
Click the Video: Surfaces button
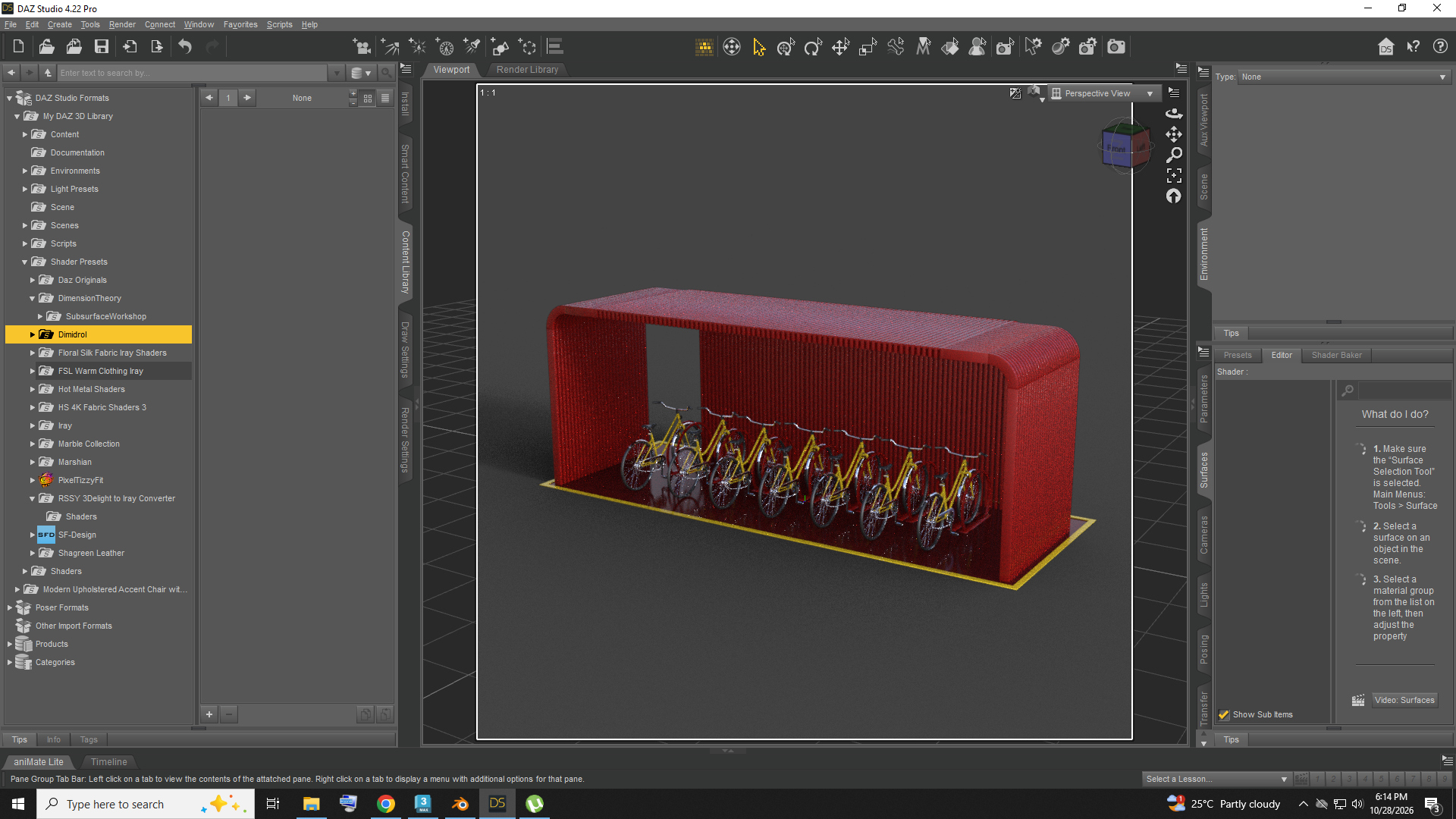[1404, 700]
